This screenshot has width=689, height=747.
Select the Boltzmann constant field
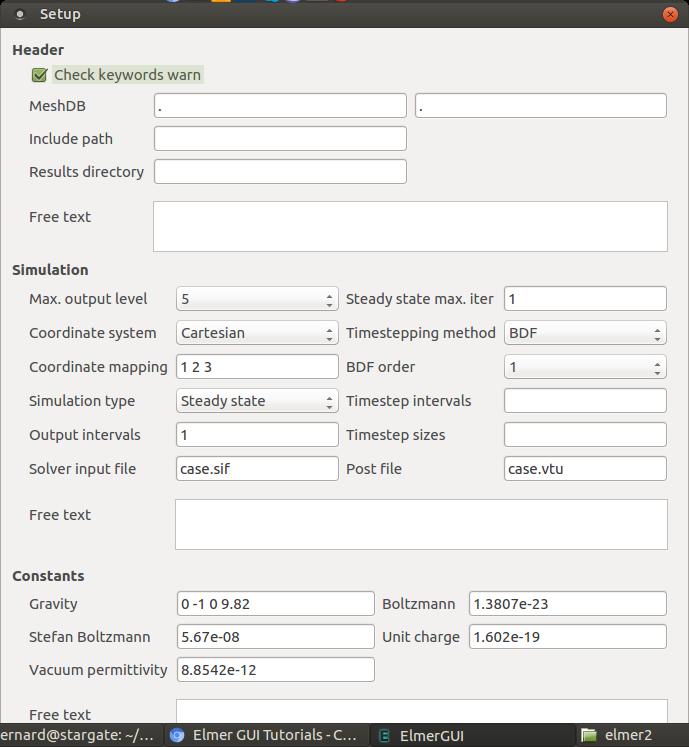tap(567, 604)
